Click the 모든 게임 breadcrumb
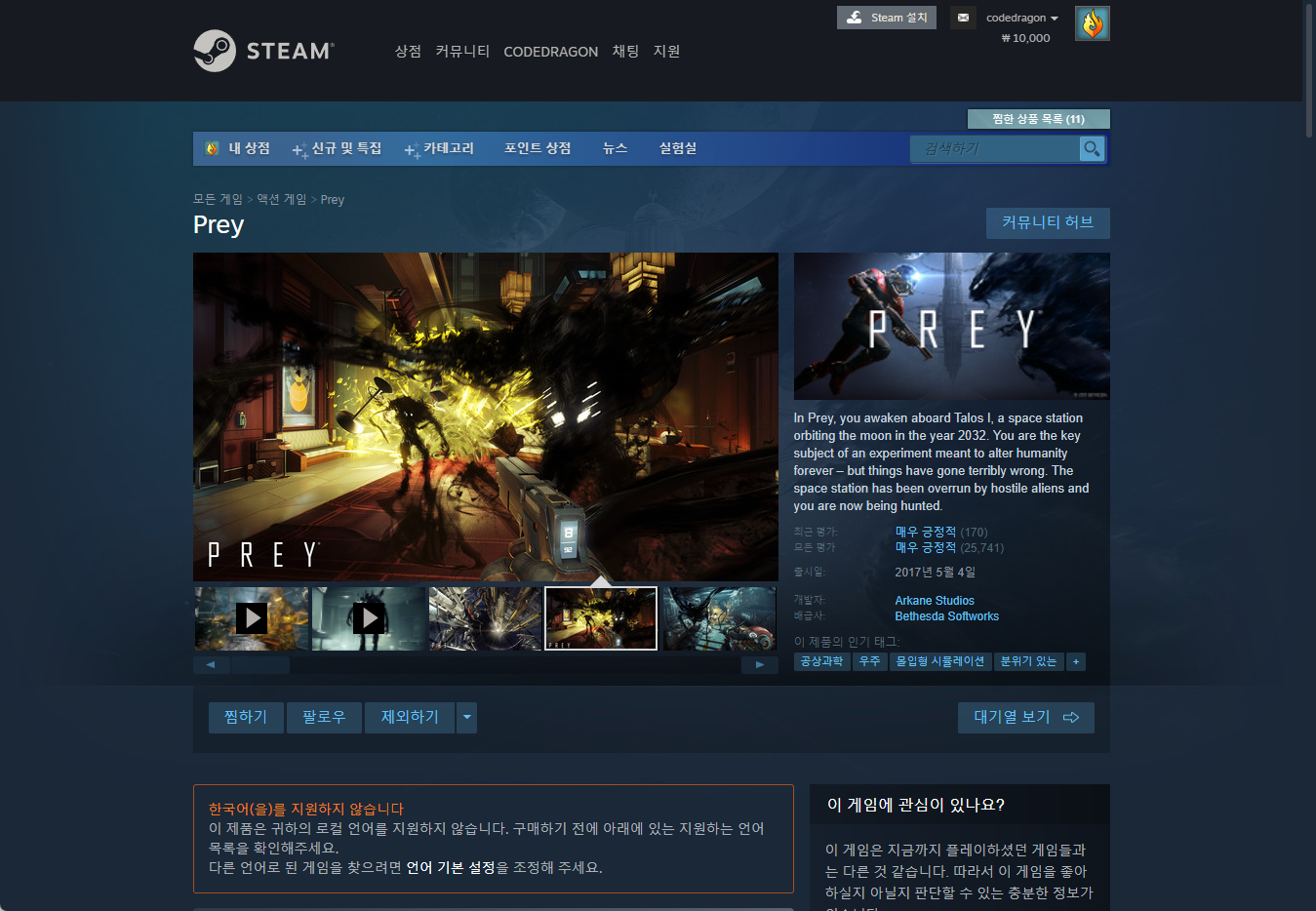Image resolution: width=1316 pixels, height=911 pixels. (x=218, y=199)
